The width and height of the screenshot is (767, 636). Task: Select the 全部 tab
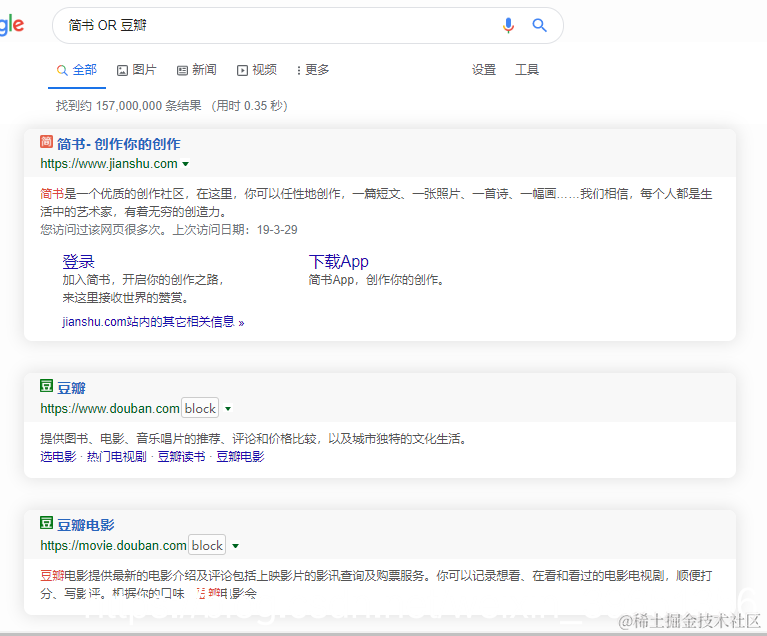tap(77, 70)
